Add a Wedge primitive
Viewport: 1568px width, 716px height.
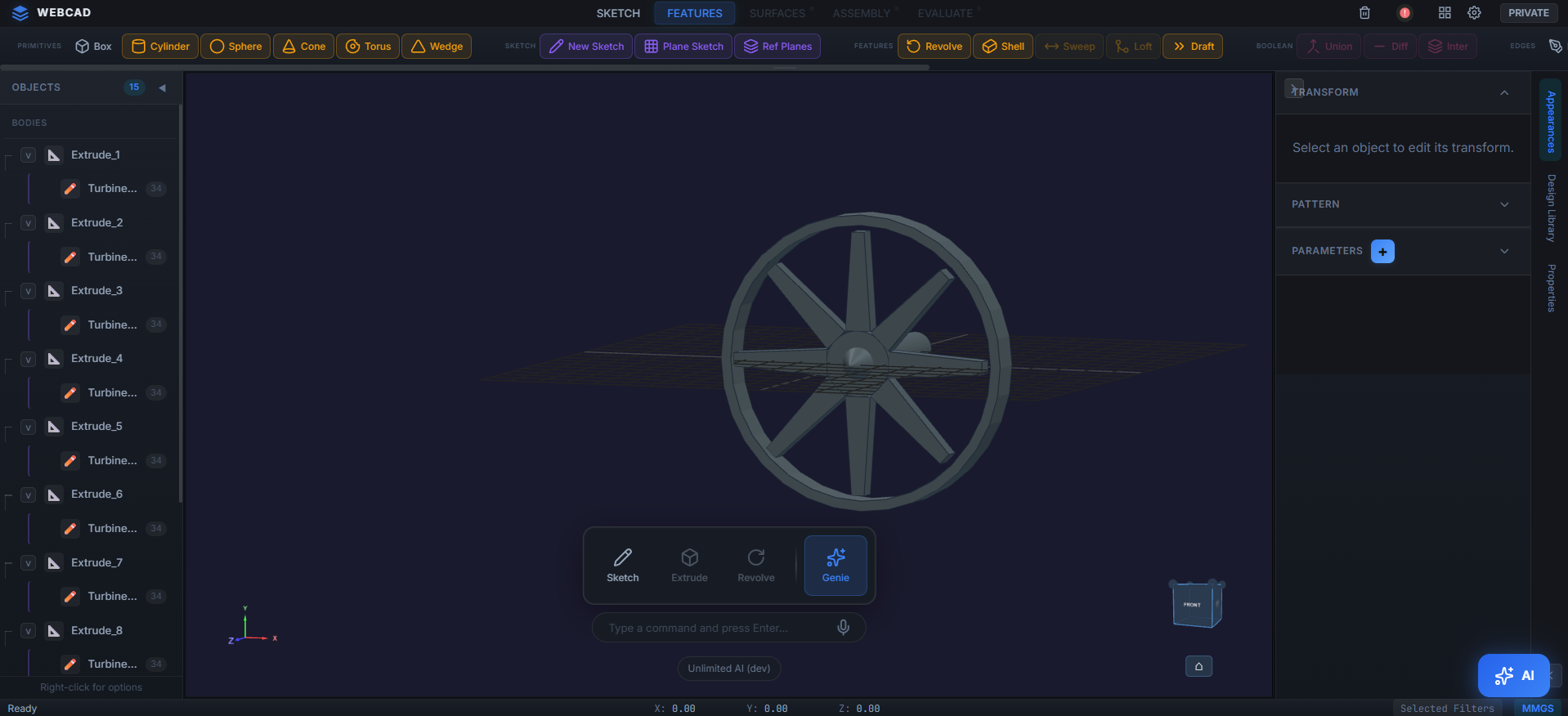point(437,47)
